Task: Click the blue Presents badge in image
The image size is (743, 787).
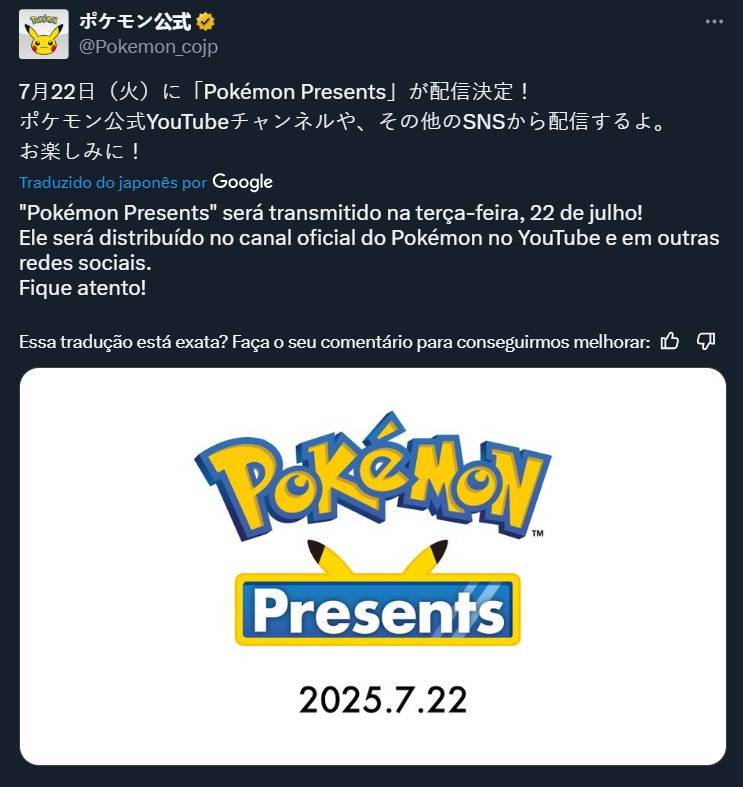Action: (378, 609)
